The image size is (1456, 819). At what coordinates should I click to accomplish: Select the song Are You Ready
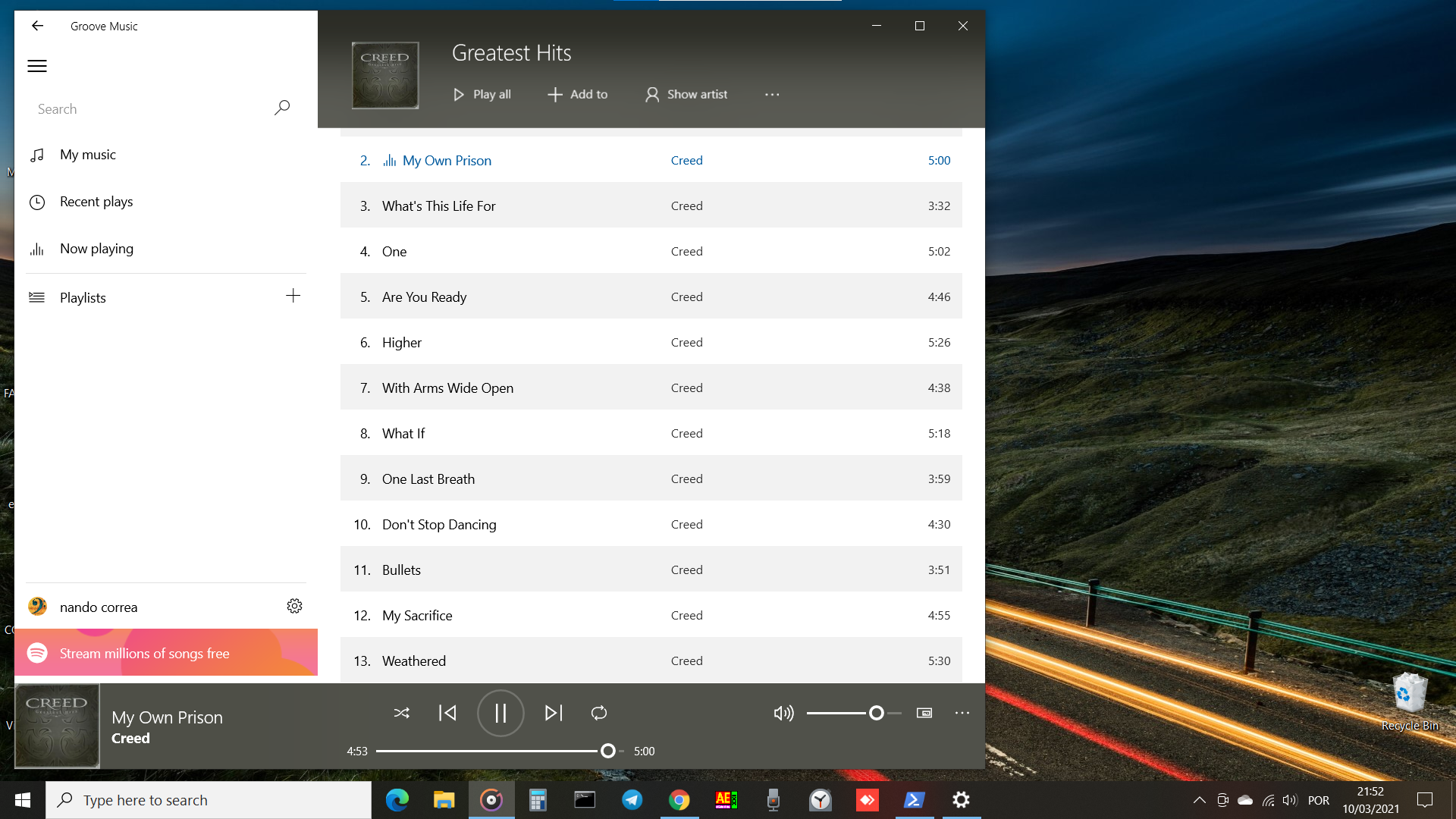651,297
